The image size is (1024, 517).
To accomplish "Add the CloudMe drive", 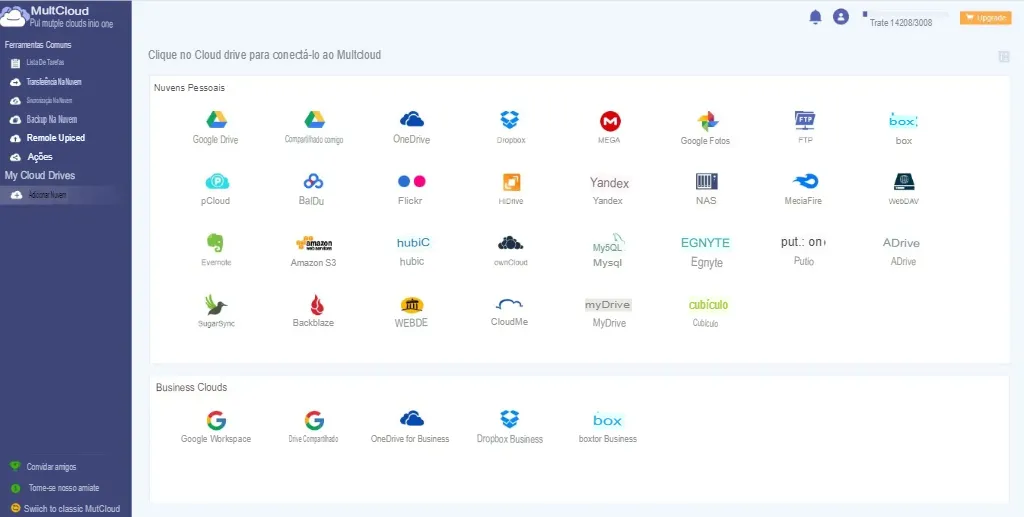I will pos(509,304).
